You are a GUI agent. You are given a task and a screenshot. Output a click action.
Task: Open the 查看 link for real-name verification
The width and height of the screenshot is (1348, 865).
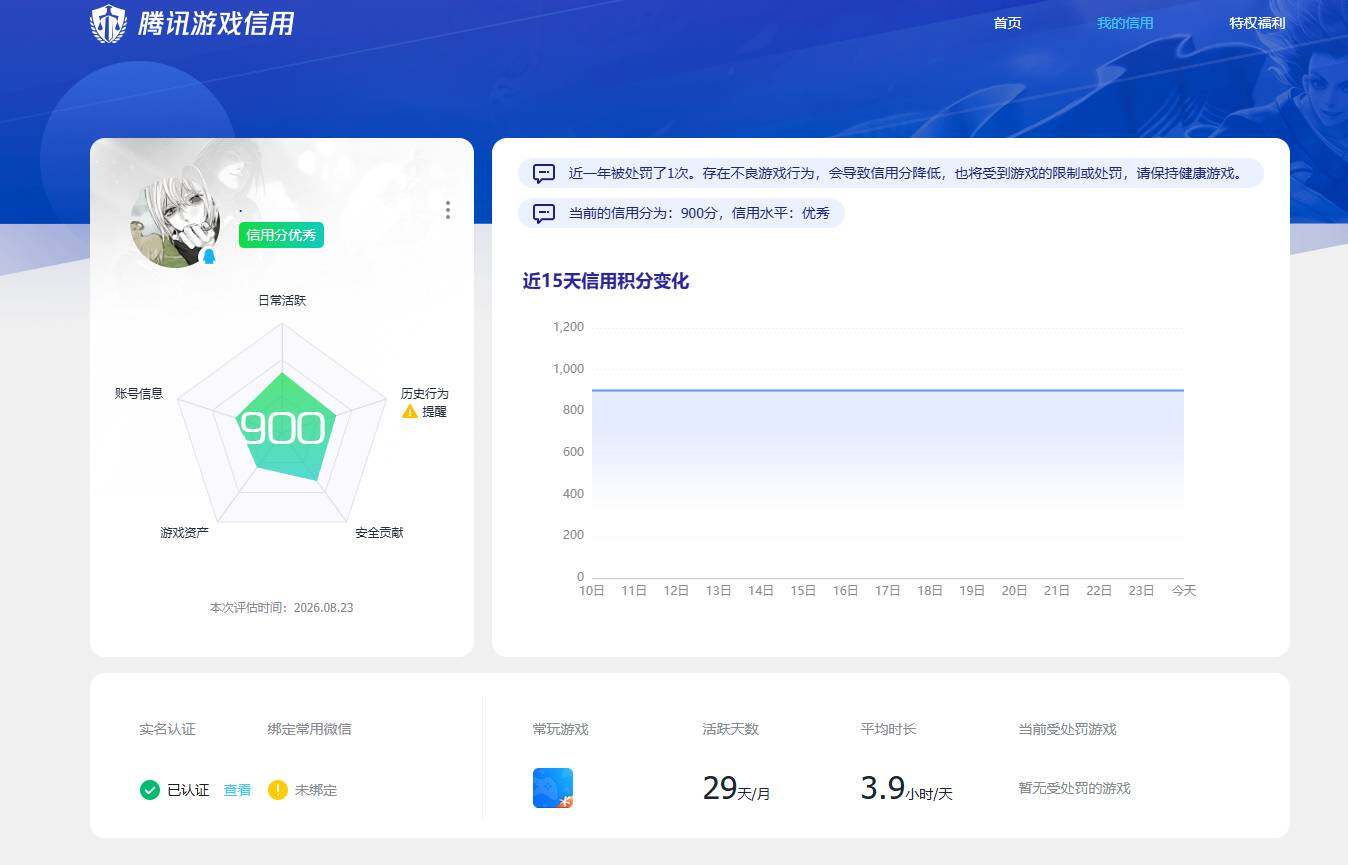(237, 790)
